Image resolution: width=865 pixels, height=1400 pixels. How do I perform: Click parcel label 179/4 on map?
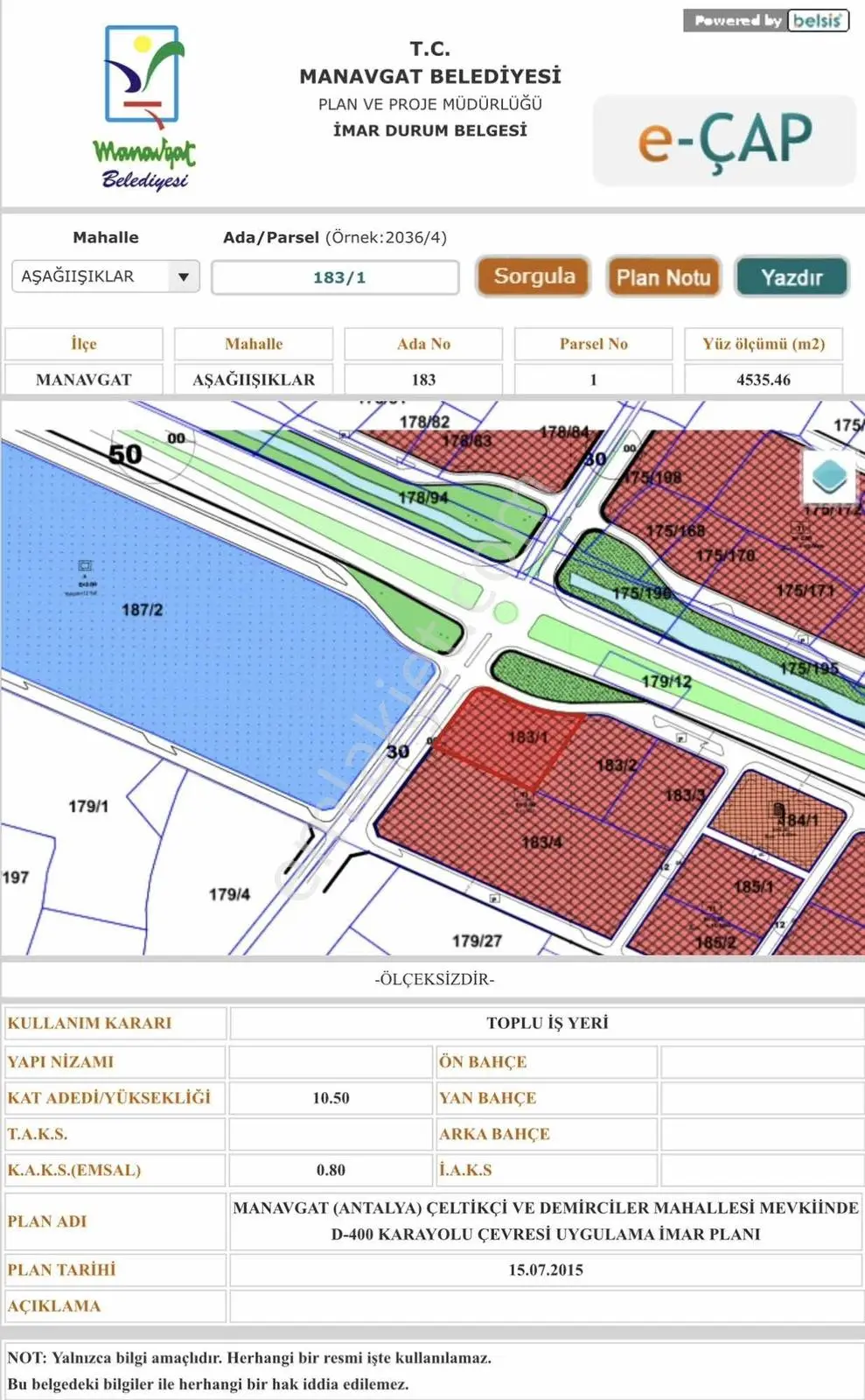click(229, 894)
